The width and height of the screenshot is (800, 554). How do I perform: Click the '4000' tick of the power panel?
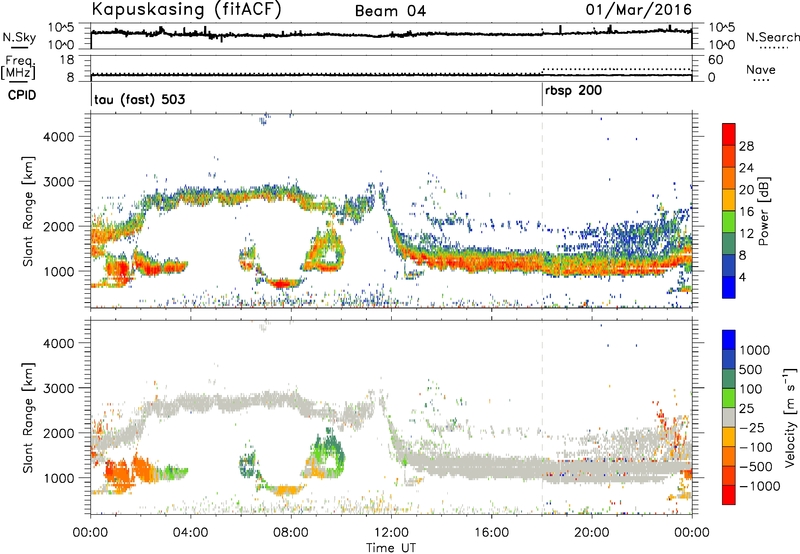tap(59, 137)
